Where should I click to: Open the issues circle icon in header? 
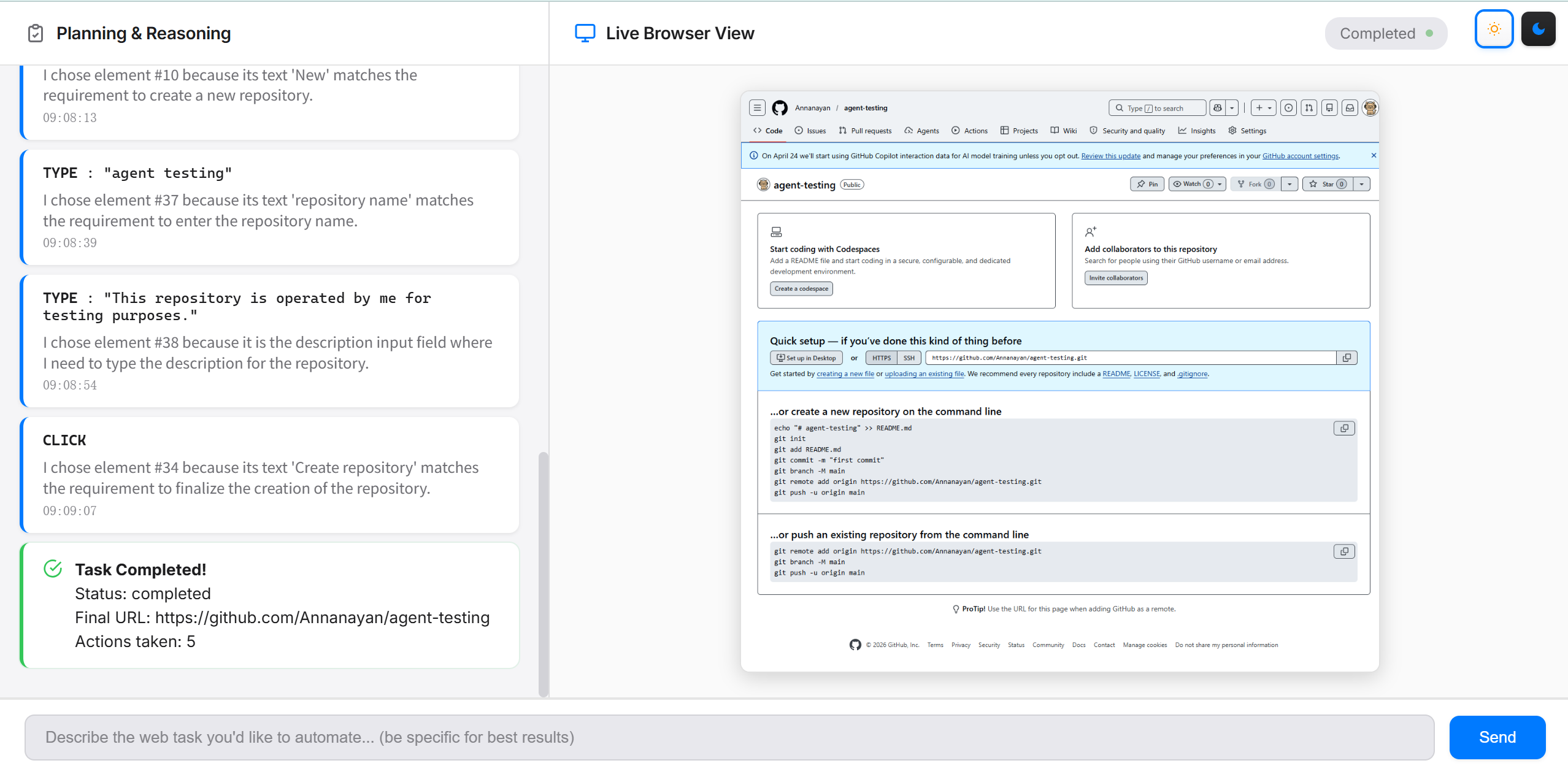tap(1288, 108)
